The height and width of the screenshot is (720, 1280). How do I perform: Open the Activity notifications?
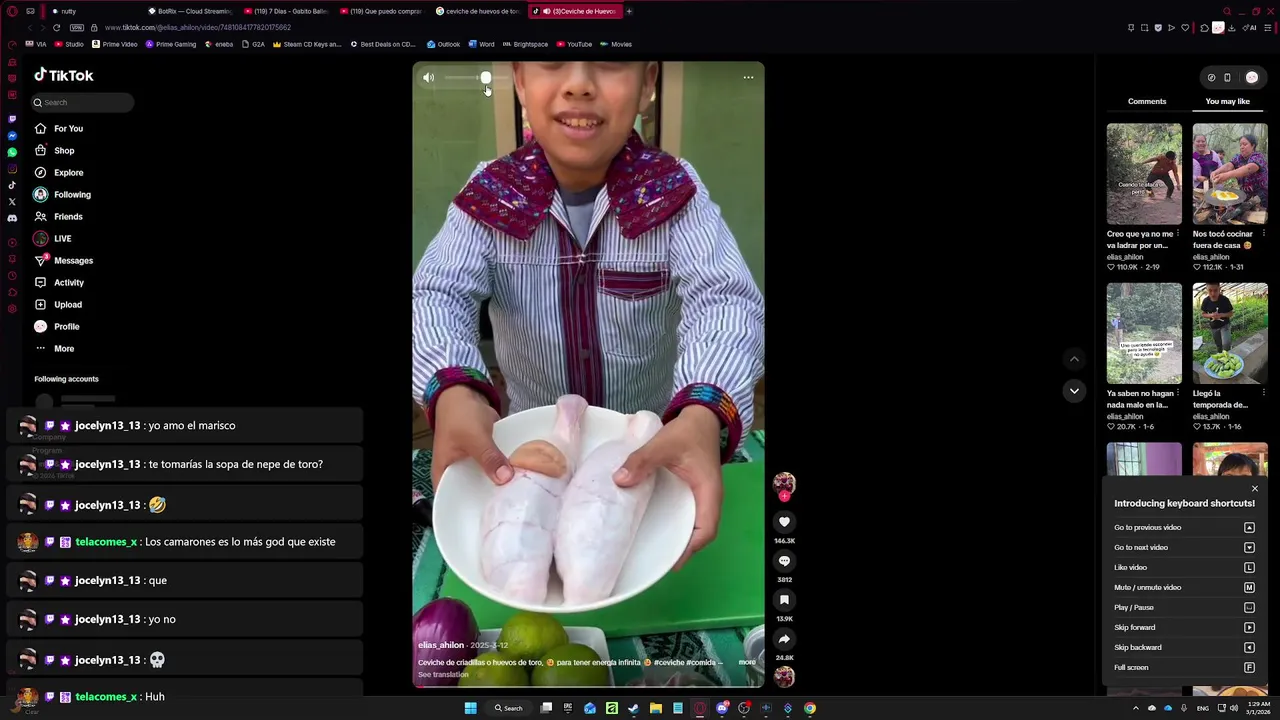(59, 283)
